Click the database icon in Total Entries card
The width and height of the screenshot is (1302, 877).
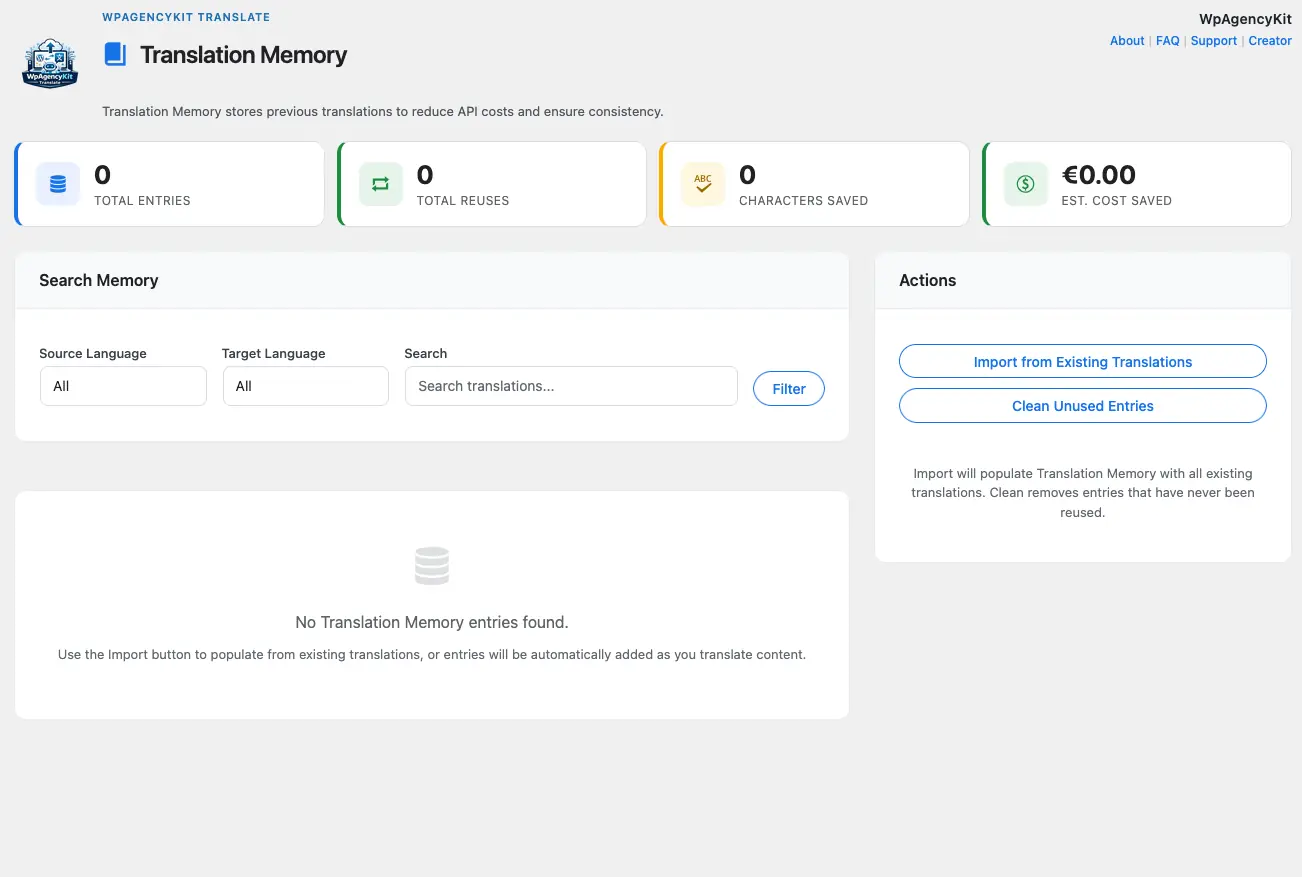[x=58, y=184]
